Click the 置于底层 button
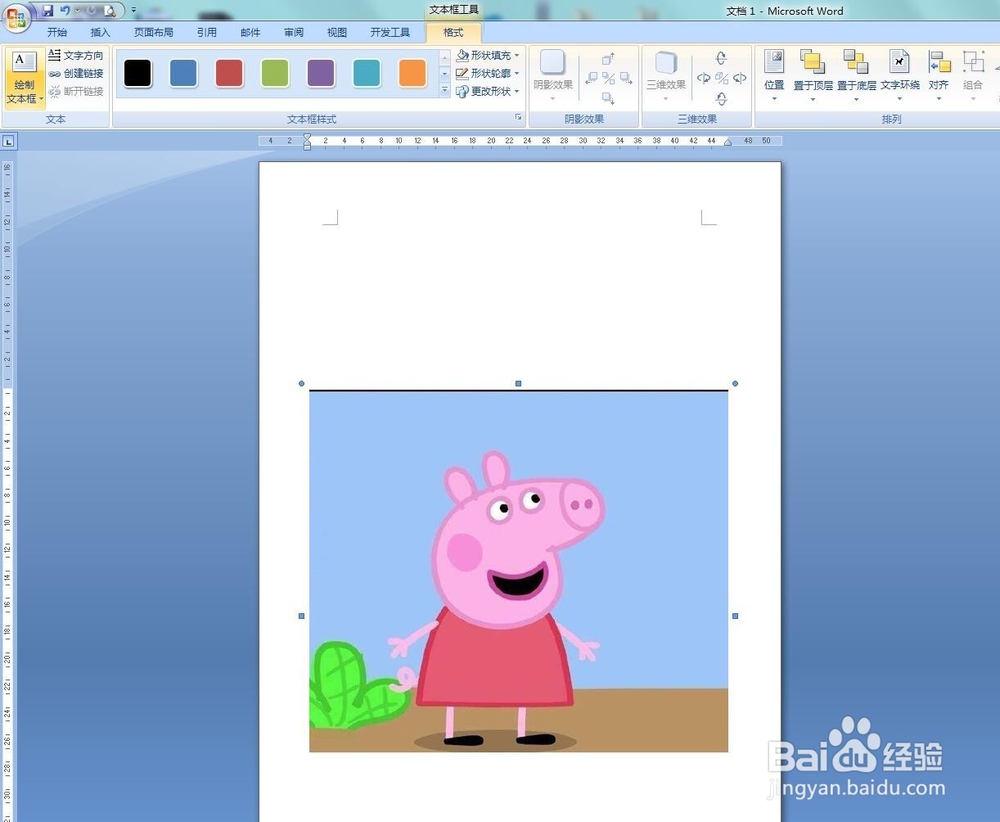 pyautogui.click(x=856, y=76)
